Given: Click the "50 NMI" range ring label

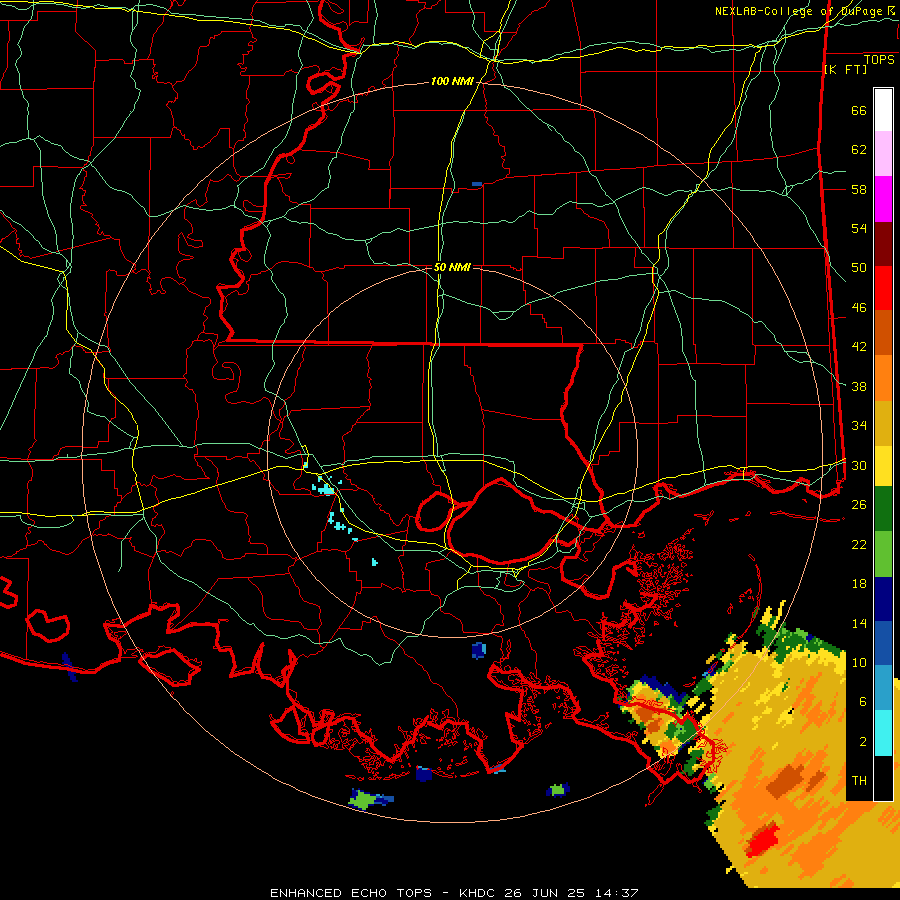Looking at the screenshot, I should point(452,267).
